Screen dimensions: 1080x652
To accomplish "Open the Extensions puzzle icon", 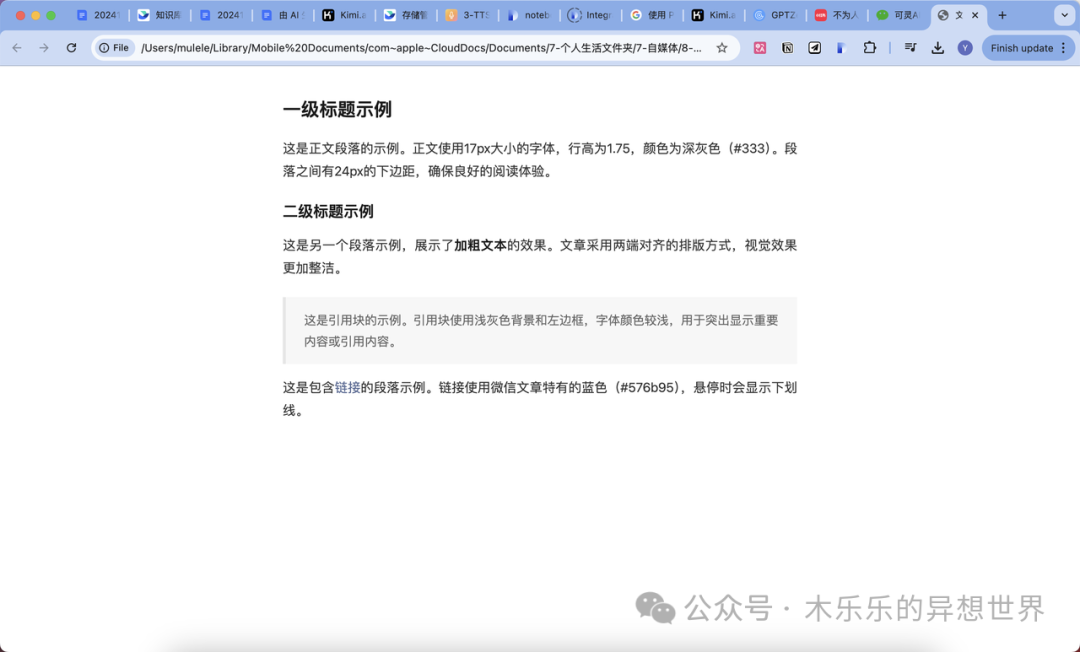I will (x=870, y=48).
